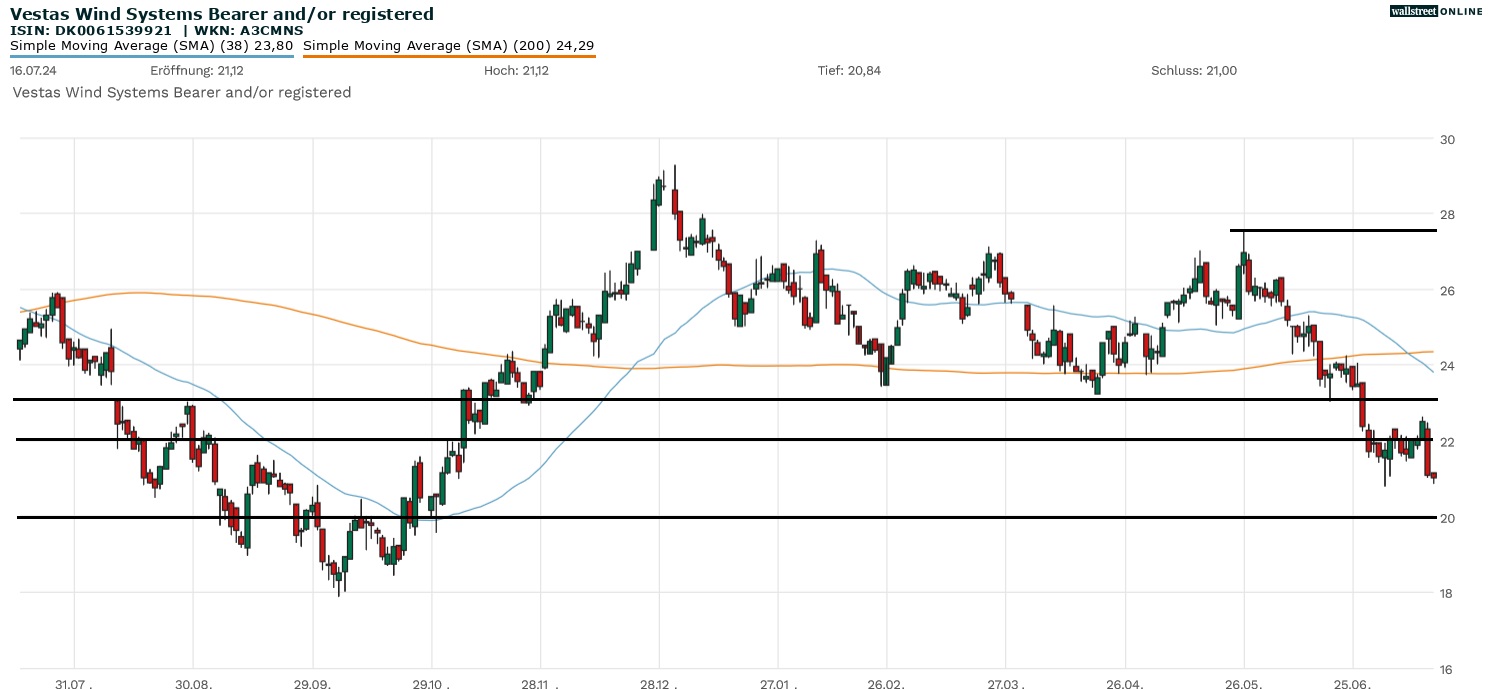Click the orange line under SMA (200)

click(448, 56)
